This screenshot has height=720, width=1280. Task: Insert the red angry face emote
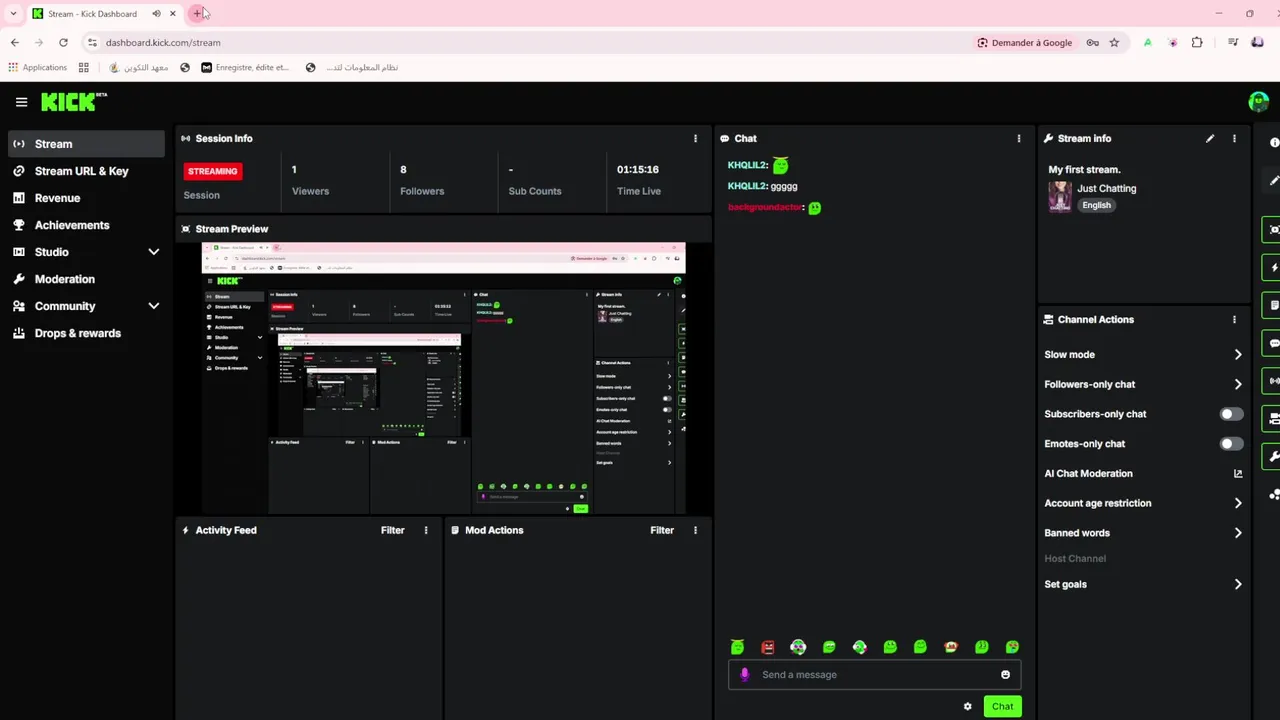768,648
